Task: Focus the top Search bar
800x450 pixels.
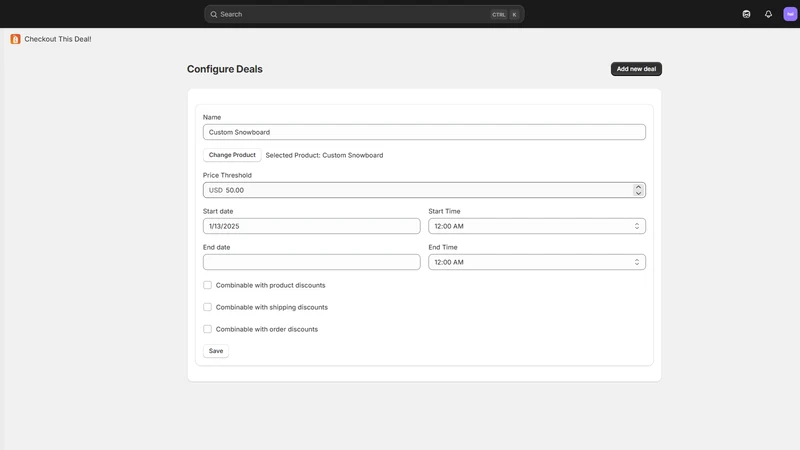Action: (x=364, y=14)
